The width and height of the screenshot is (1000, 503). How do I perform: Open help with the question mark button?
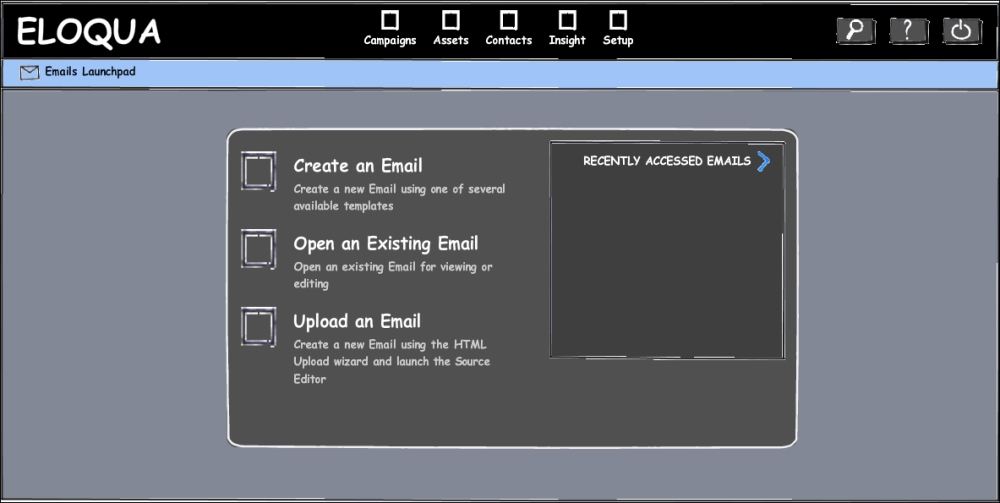[909, 31]
